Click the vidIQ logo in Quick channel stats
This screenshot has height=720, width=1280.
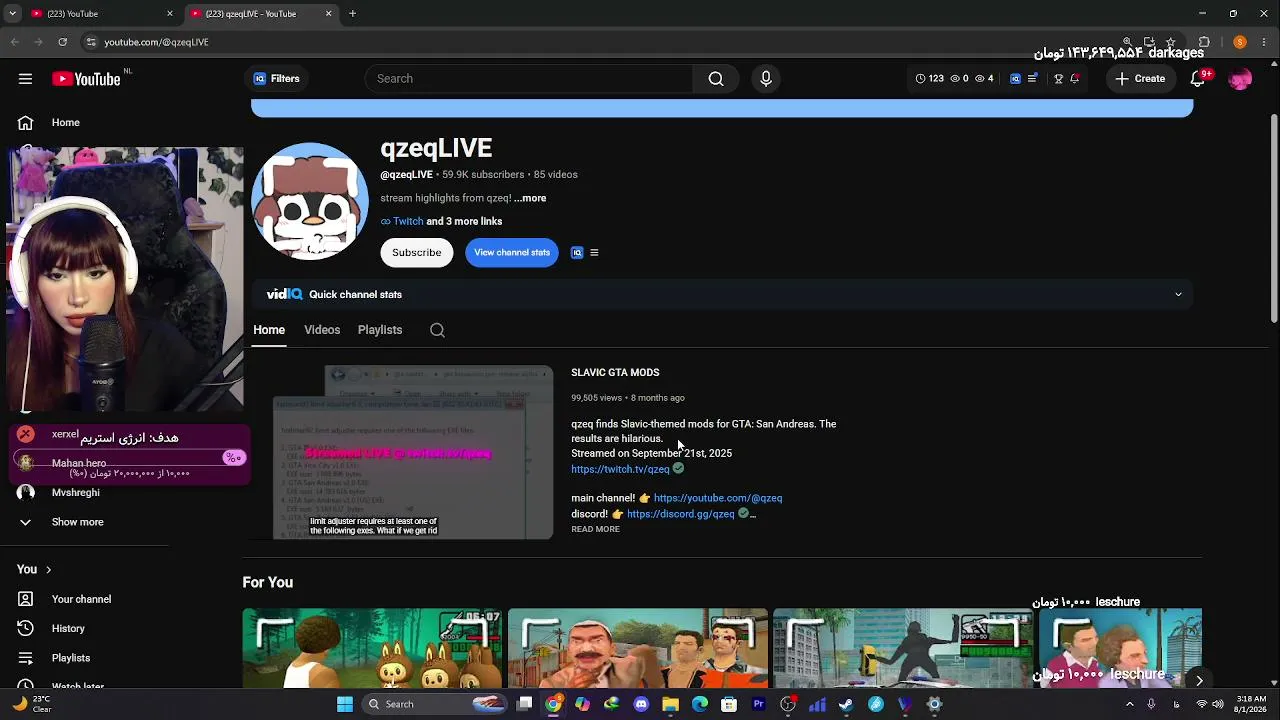click(284, 294)
